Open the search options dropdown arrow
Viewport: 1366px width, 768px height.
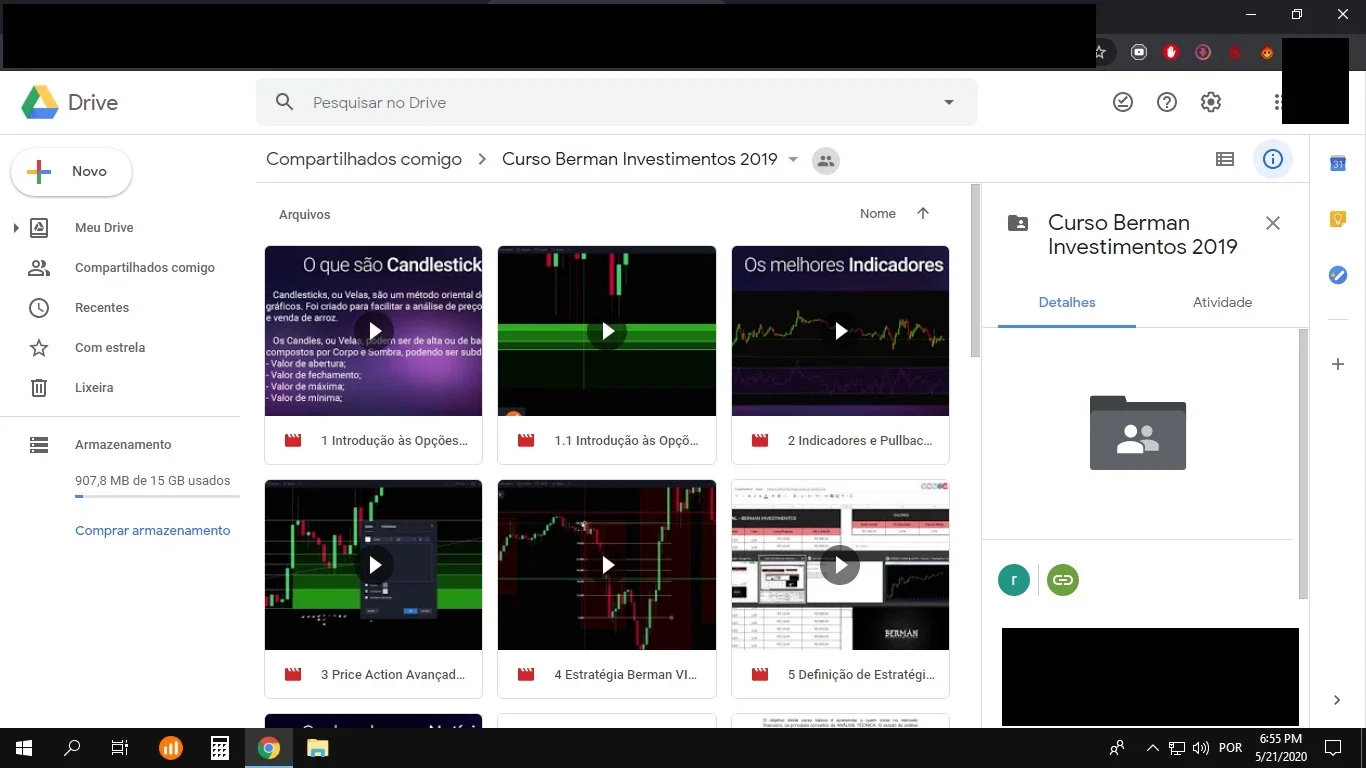[949, 102]
